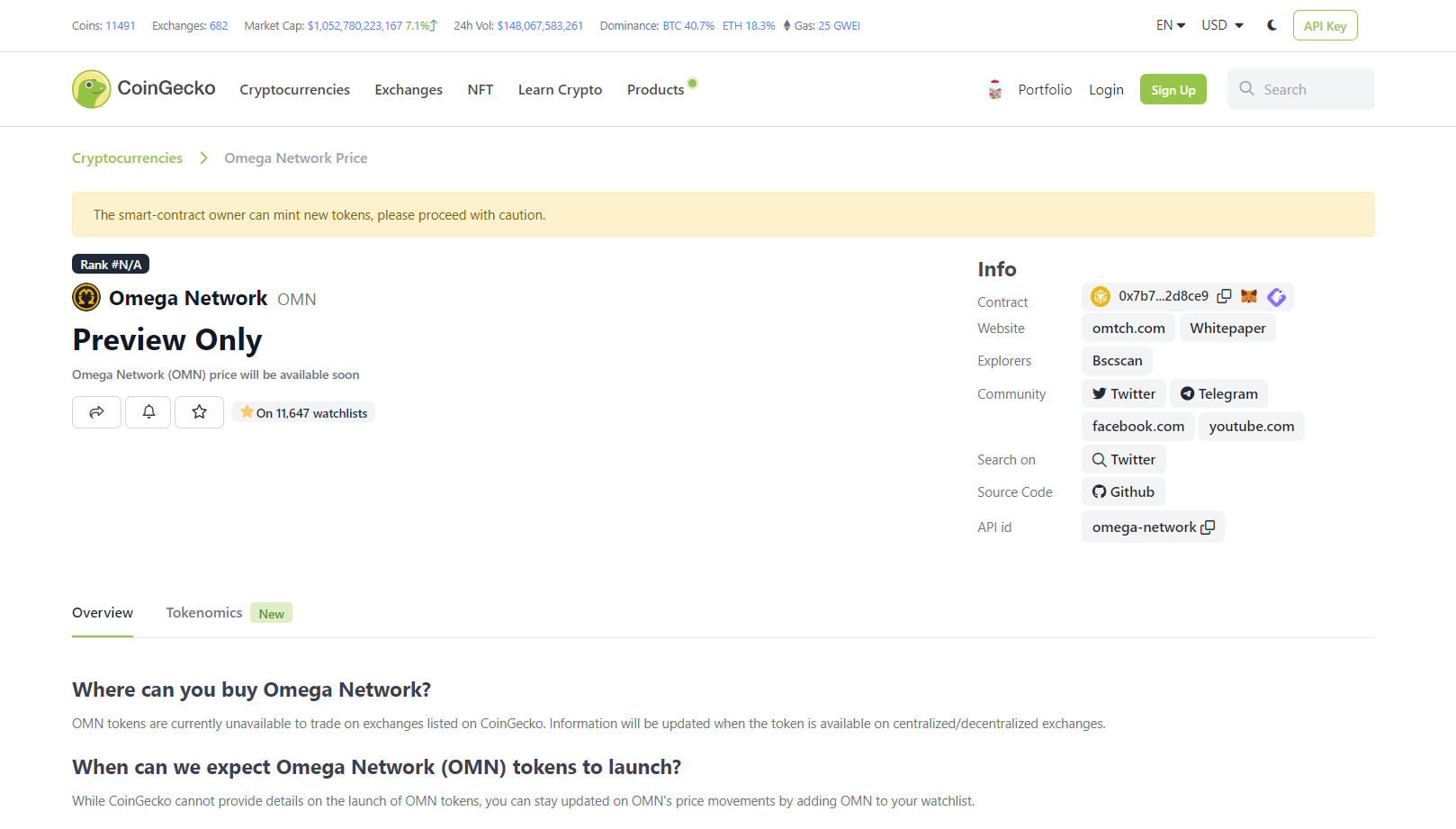Viewport: 1456px width, 829px height.
Task: Click the search magnifier icon
Action: (x=1246, y=88)
